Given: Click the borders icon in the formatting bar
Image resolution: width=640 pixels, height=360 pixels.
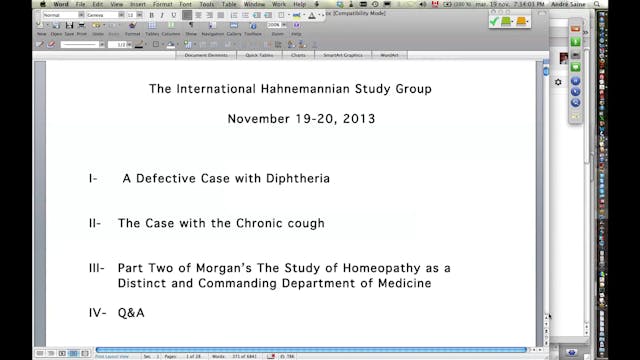Looking at the screenshot, I should click(x=281, y=16).
